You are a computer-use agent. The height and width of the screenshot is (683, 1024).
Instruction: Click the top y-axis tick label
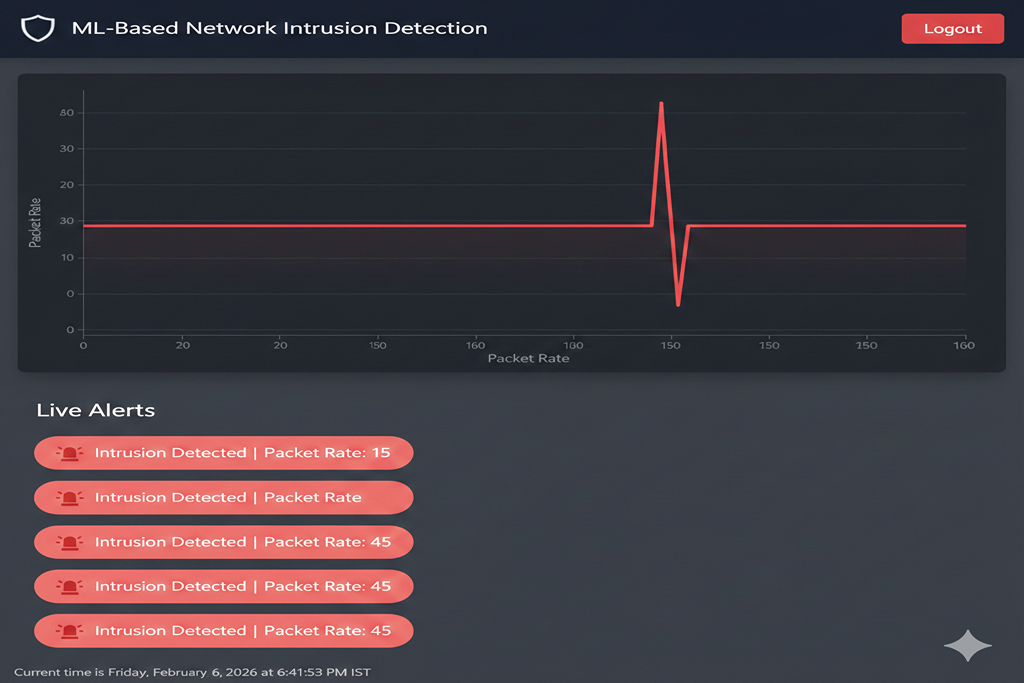[67, 112]
